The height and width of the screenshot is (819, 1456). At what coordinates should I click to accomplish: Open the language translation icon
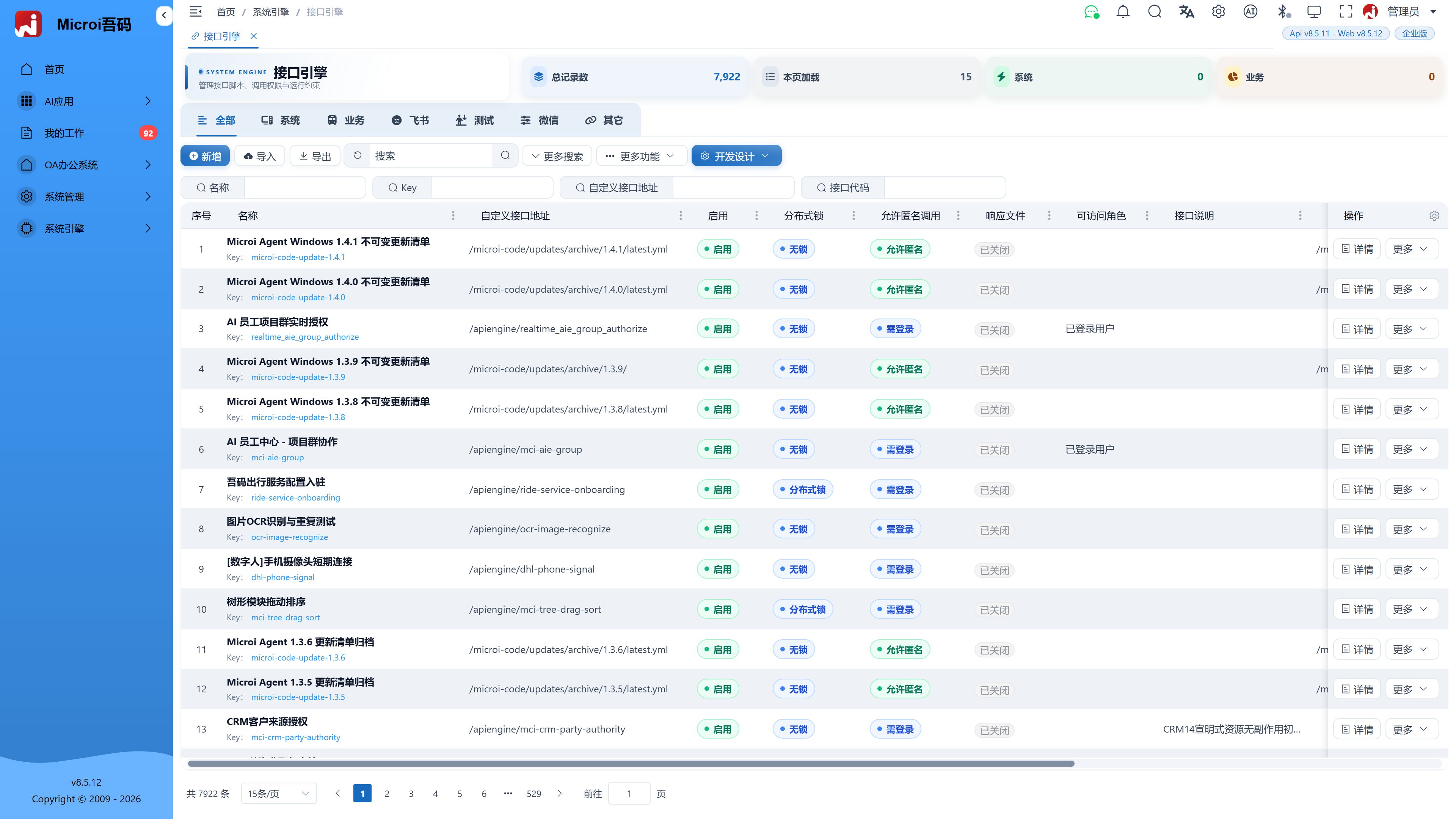1186,12
